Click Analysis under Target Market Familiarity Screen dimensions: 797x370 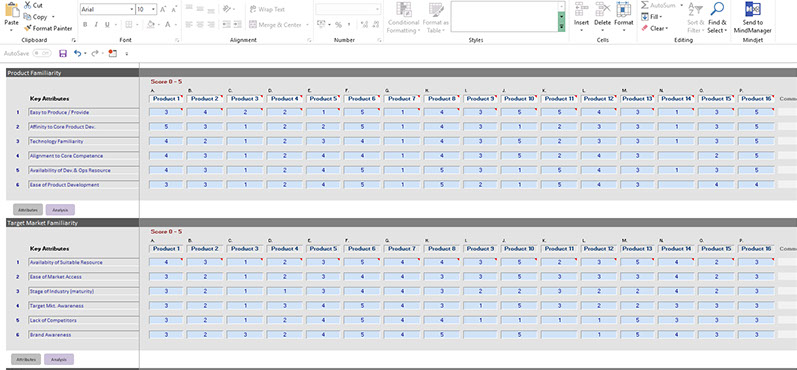click(59, 359)
